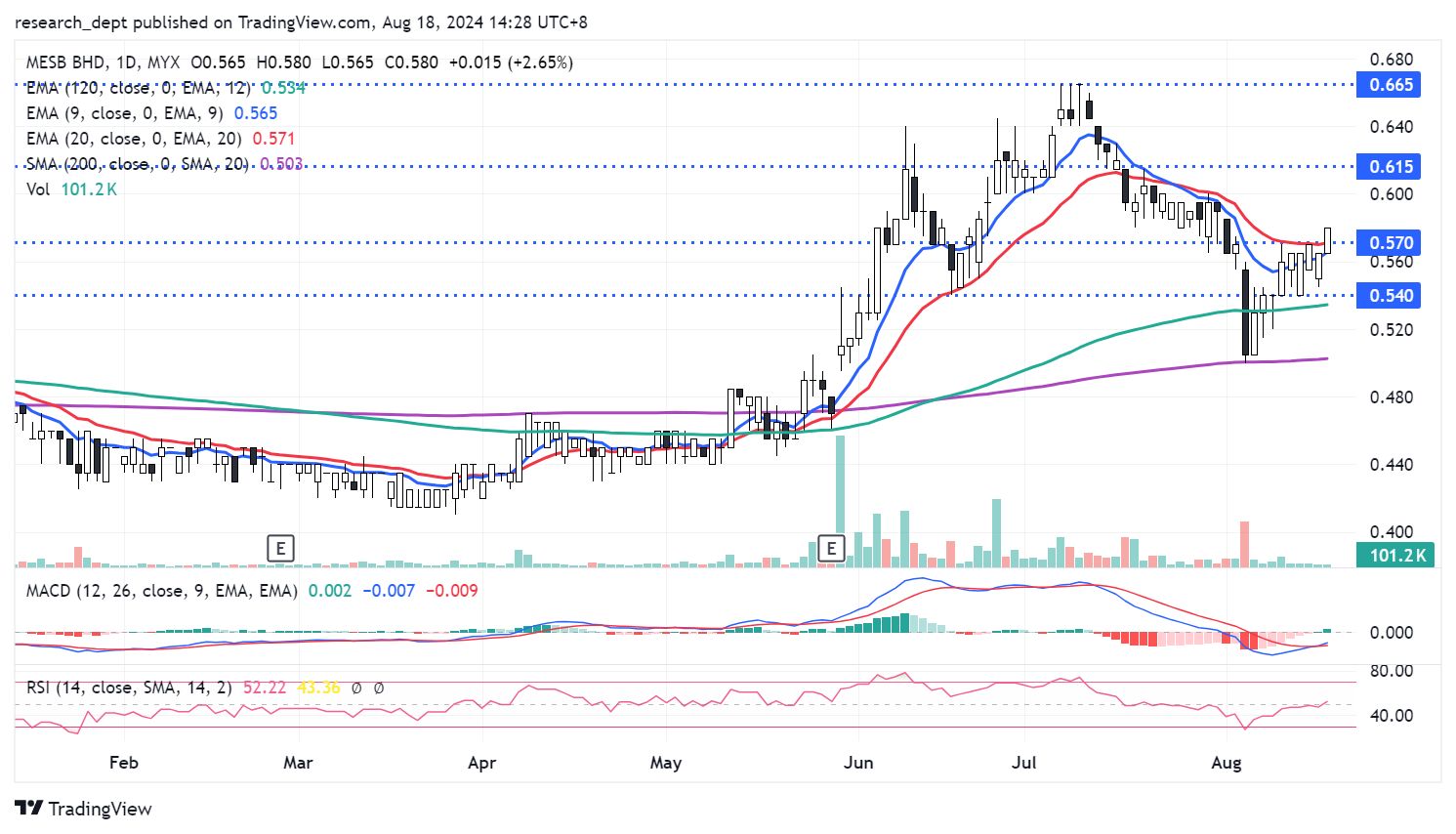The width and height of the screenshot is (1456, 834).
Task: Select the 0.665 price level label
Action: coord(1390,85)
